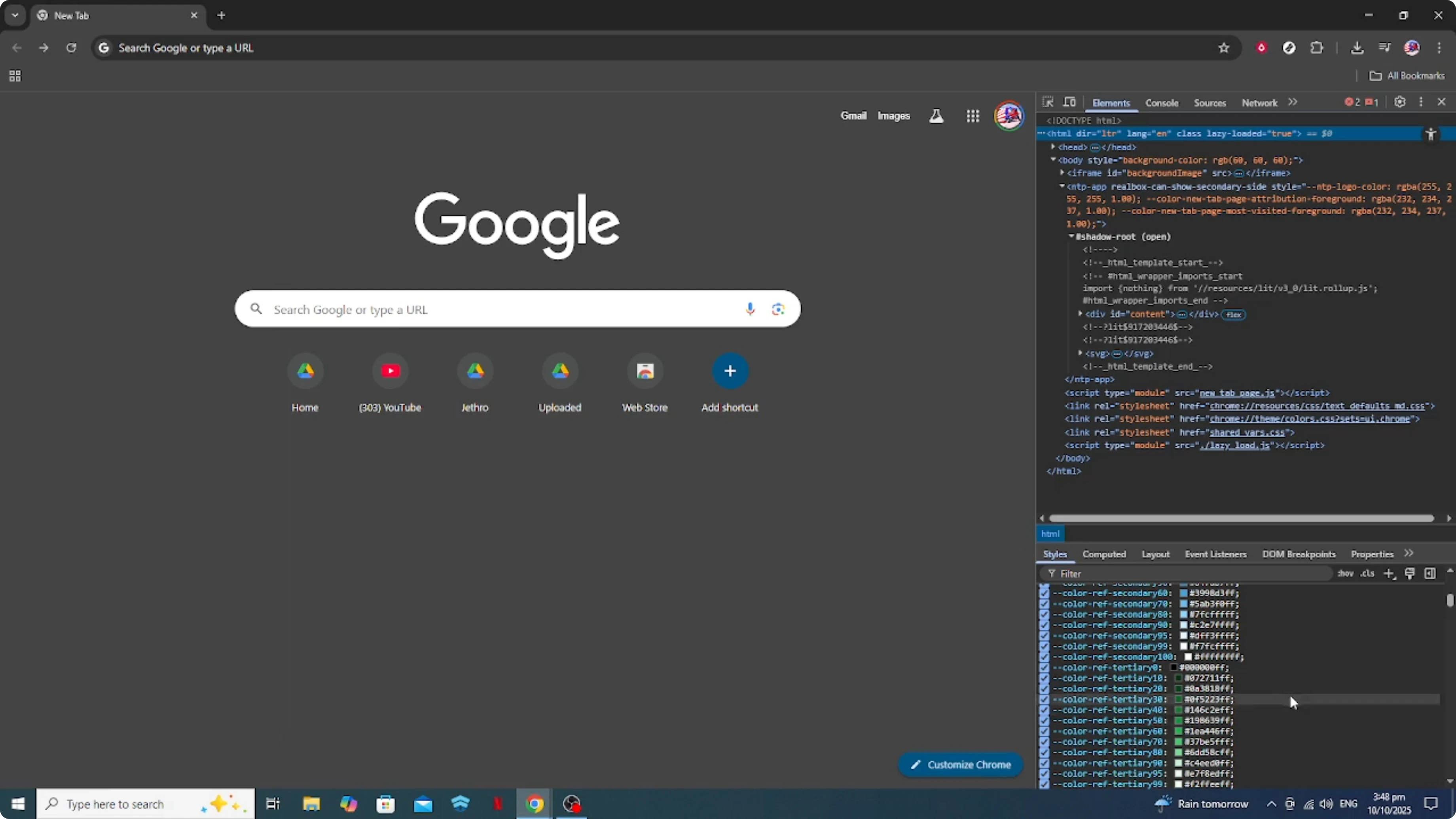The width and height of the screenshot is (1456, 819).
Task: Uncheck the --color-ref-tertiary90 property checkbox
Action: click(1044, 764)
